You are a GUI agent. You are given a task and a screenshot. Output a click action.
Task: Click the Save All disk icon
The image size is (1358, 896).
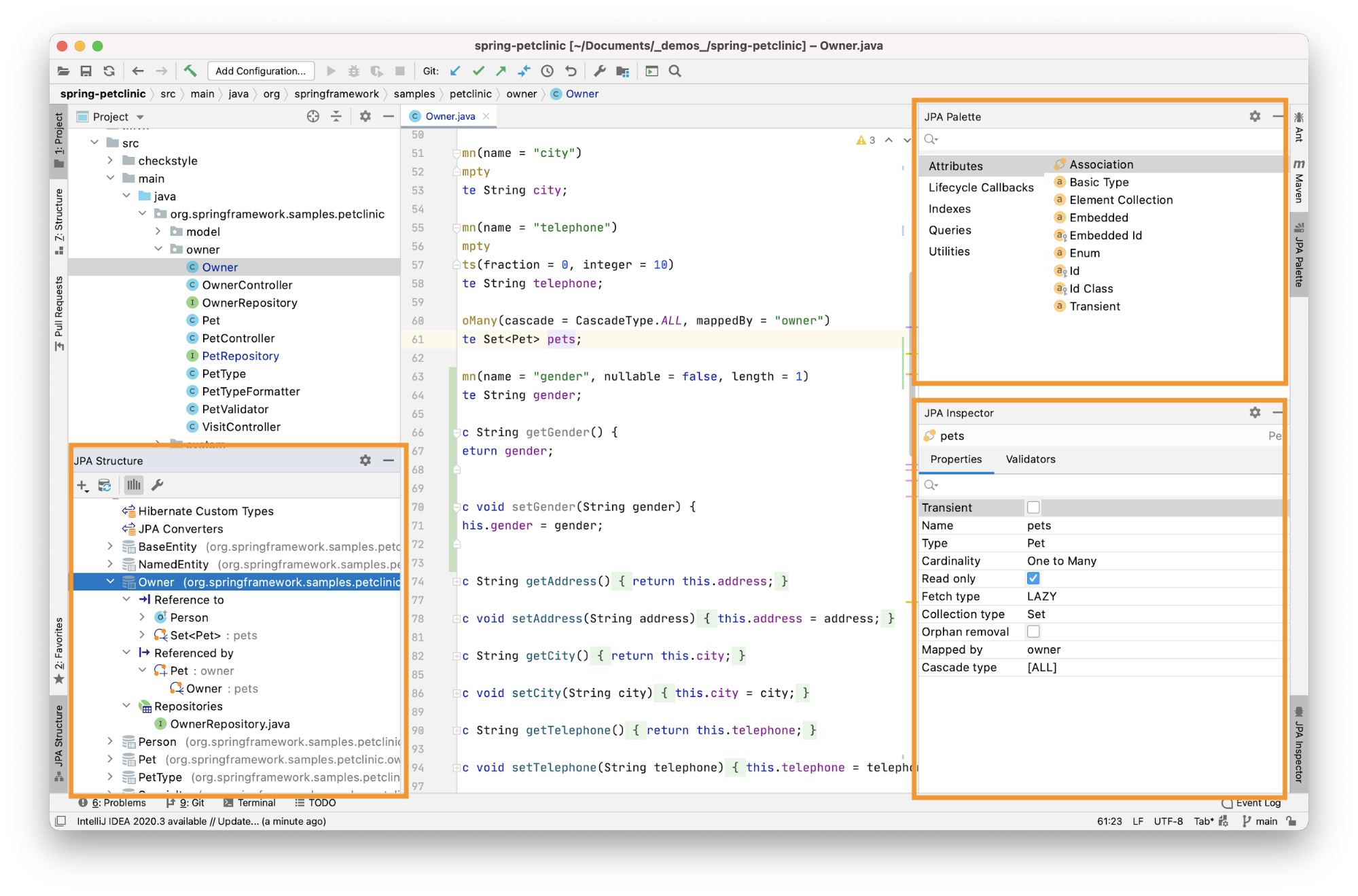coord(86,71)
